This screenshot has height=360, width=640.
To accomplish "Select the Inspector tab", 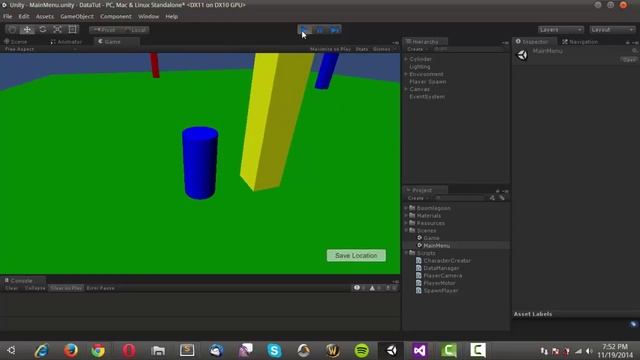I will click(534, 42).
